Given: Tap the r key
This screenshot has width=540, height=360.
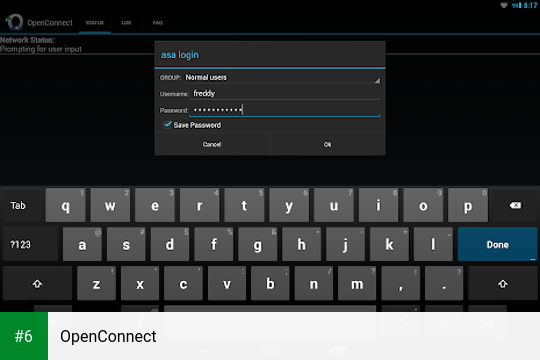Looking at the screenshot, I should tap(199, 205).
